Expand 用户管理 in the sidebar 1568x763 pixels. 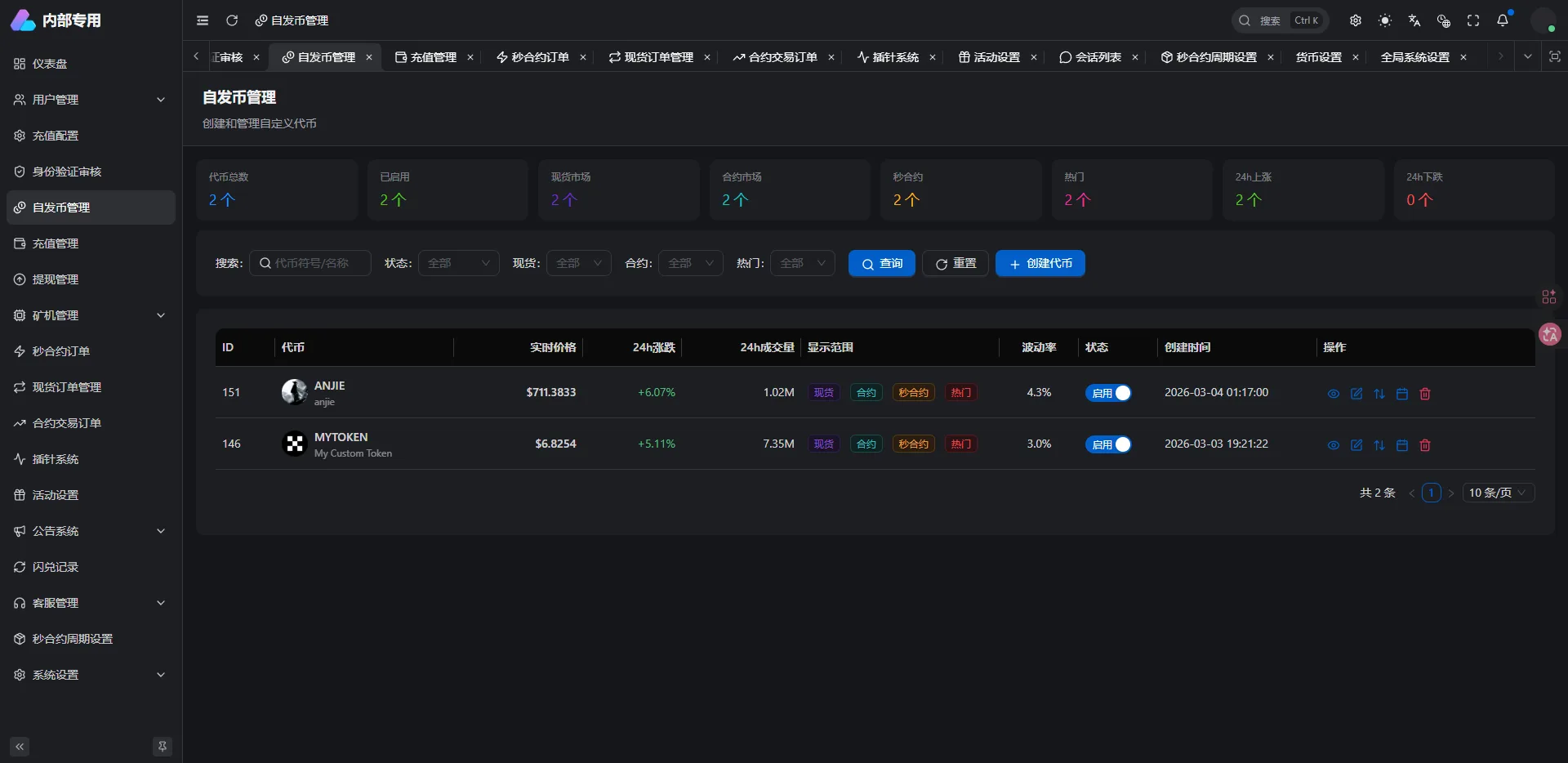[x=91, y=100]
